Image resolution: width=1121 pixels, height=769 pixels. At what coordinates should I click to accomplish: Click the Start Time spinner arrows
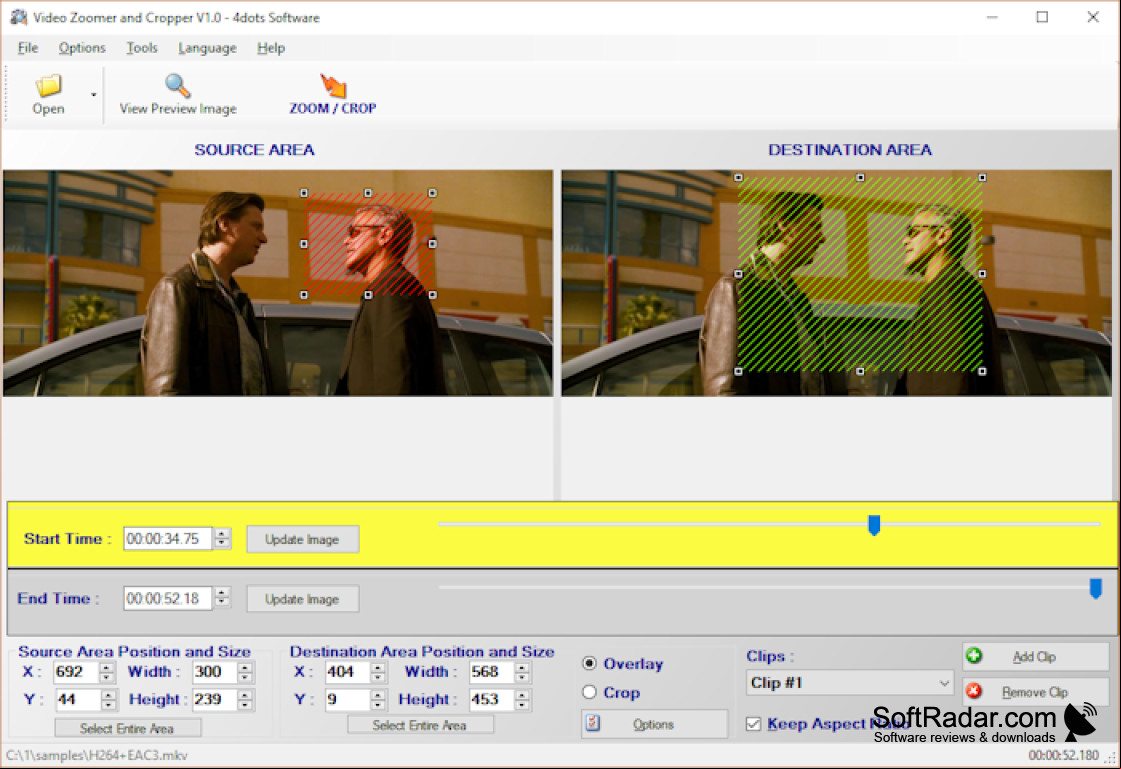pos(222,539)
